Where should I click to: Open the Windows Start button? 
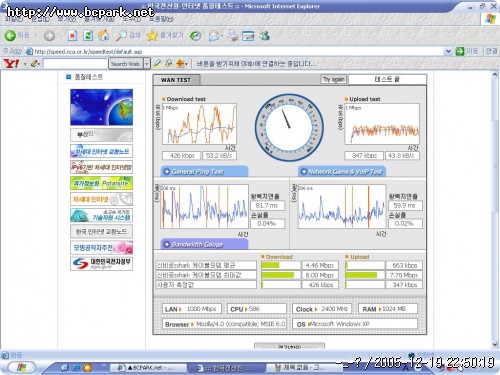coord(22,367)
